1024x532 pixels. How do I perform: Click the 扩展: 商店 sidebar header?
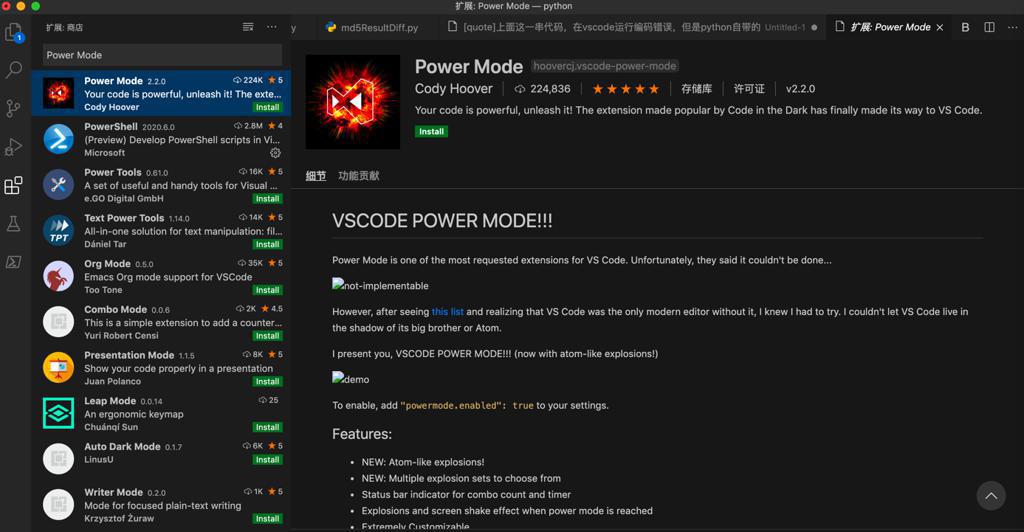(64, 27)
